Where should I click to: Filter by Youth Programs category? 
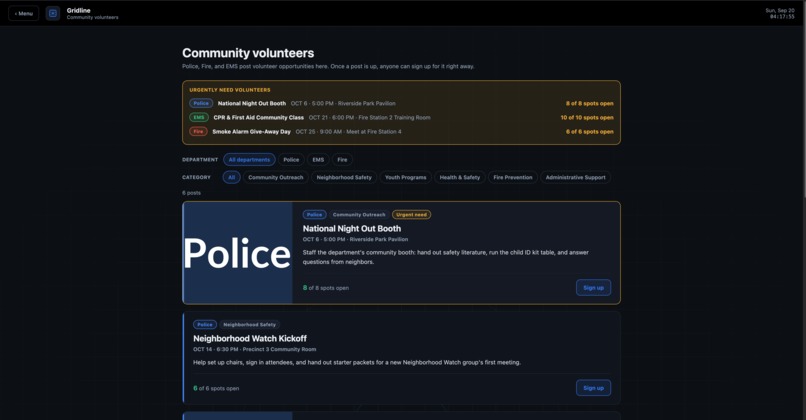coord(406,177)
